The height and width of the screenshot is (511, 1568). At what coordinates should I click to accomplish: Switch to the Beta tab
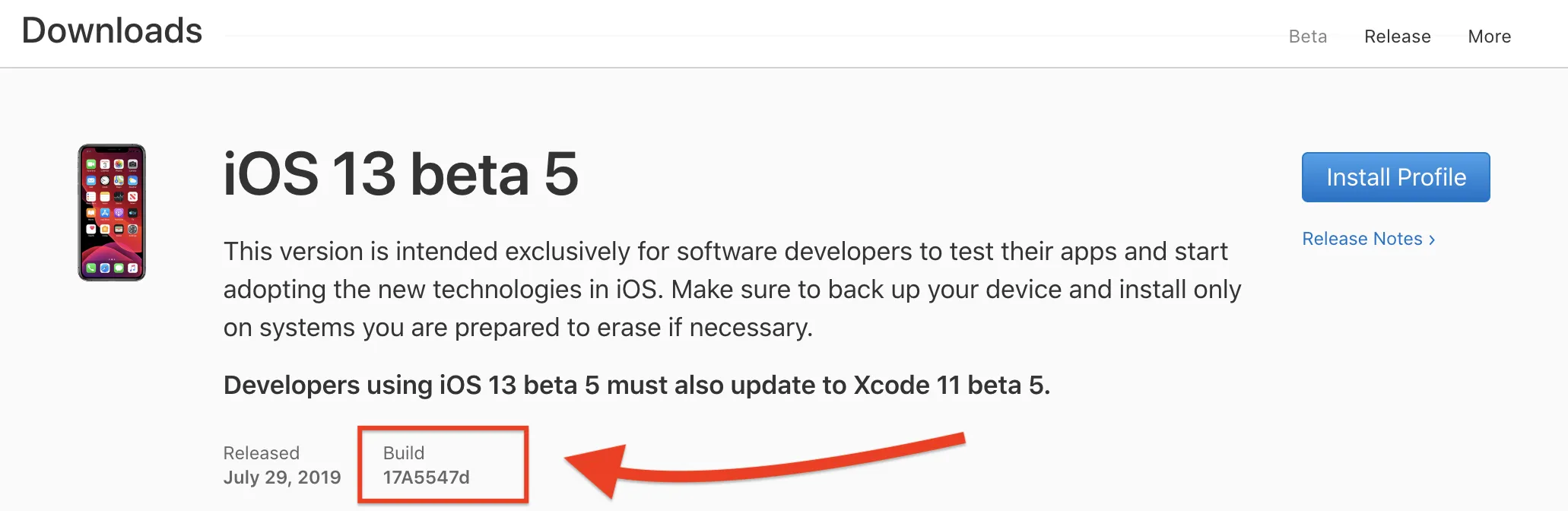tap(1307, 36)
